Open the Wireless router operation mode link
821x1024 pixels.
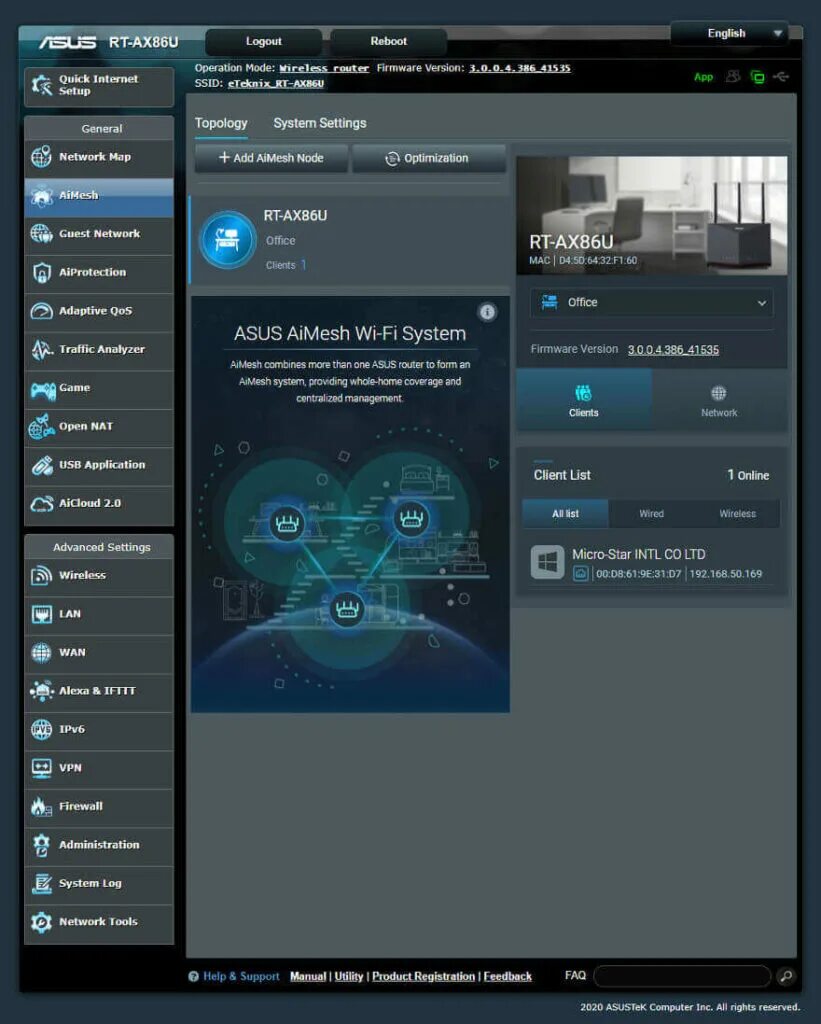pyautogui.click(x=324, y=68)
